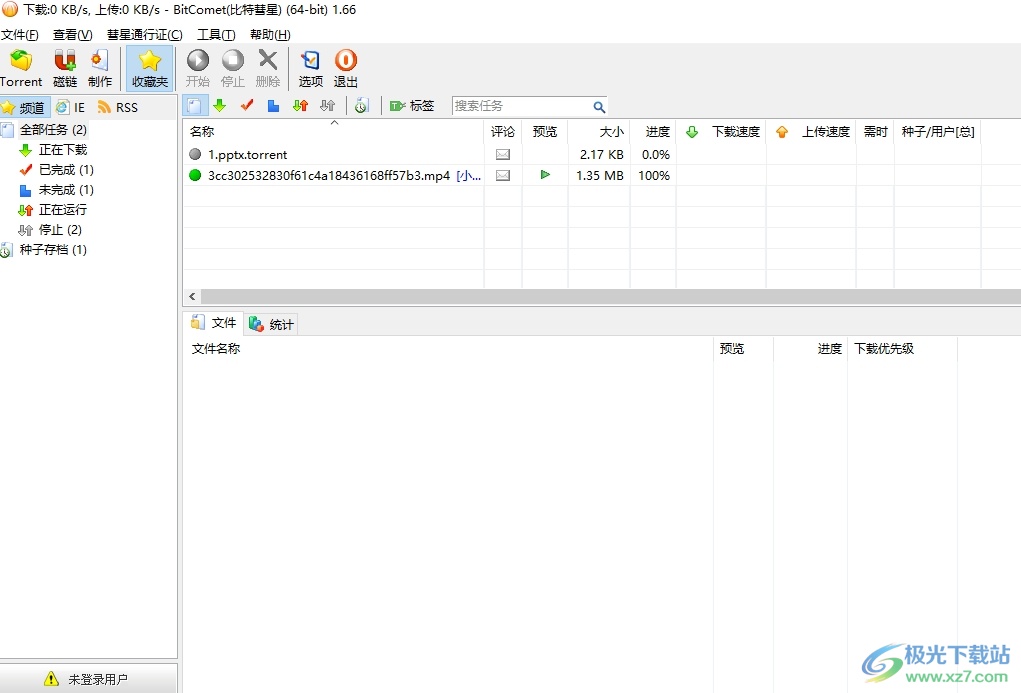Click the 1.35 MB size cell
Image resolution: width=1021 pixels, height=693 pixels.
click(x=600, y=176)
